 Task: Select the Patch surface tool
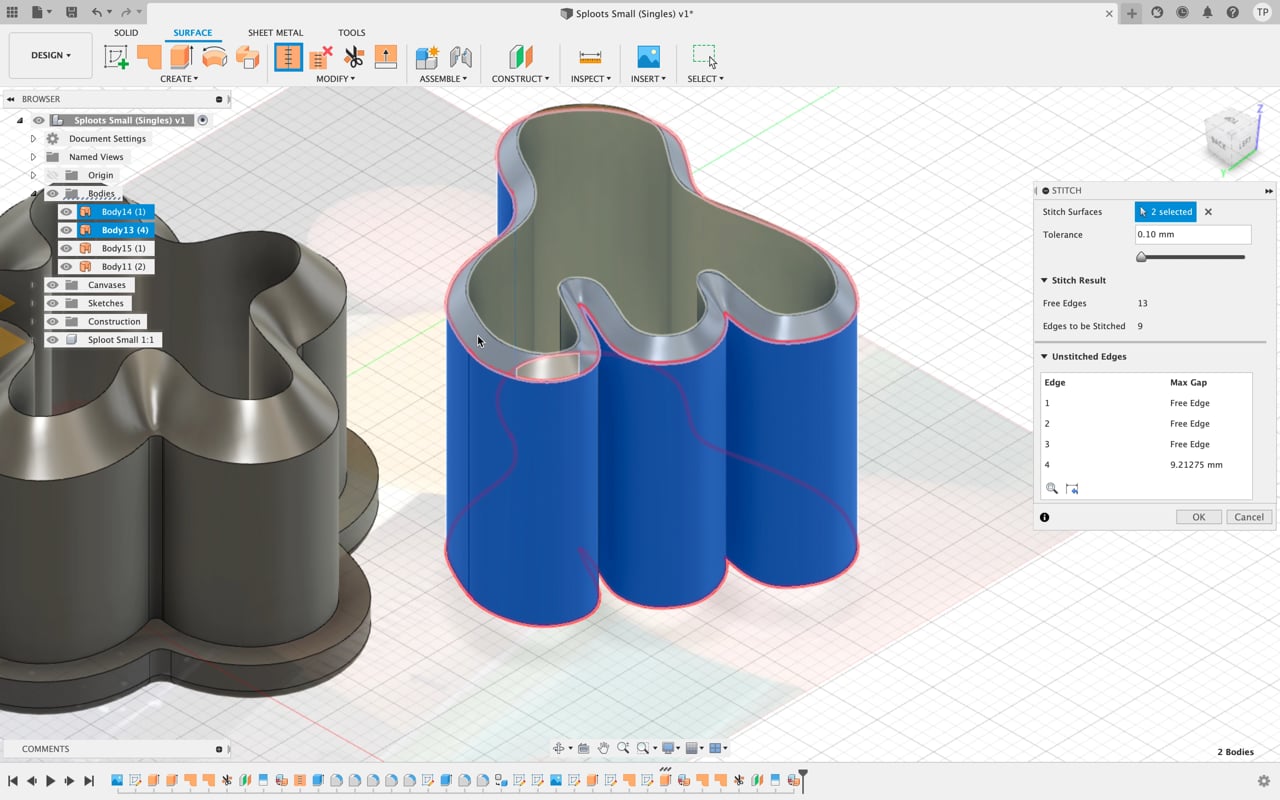149,57
